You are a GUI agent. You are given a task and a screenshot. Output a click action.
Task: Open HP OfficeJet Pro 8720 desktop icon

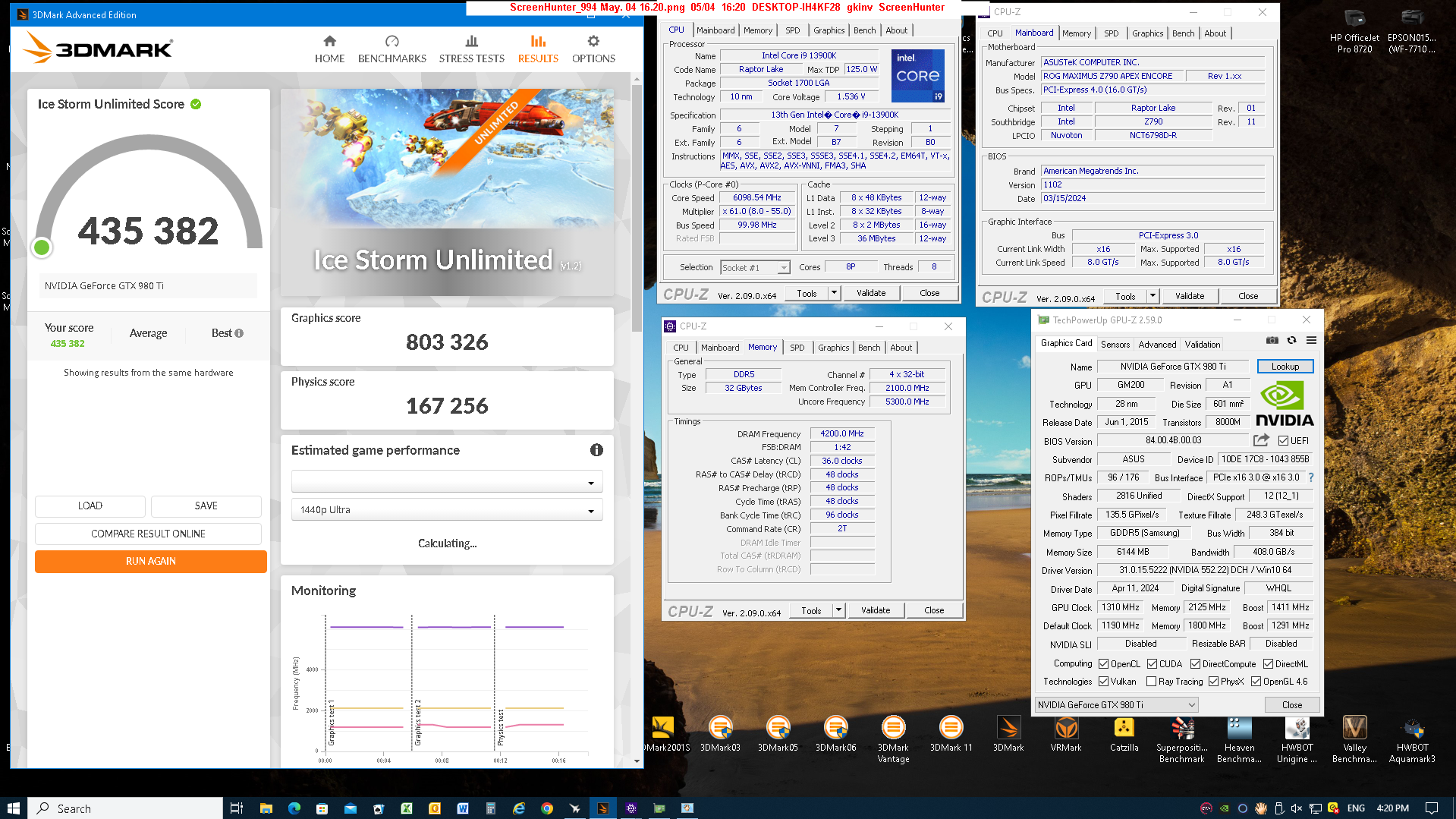[1354, 32]
